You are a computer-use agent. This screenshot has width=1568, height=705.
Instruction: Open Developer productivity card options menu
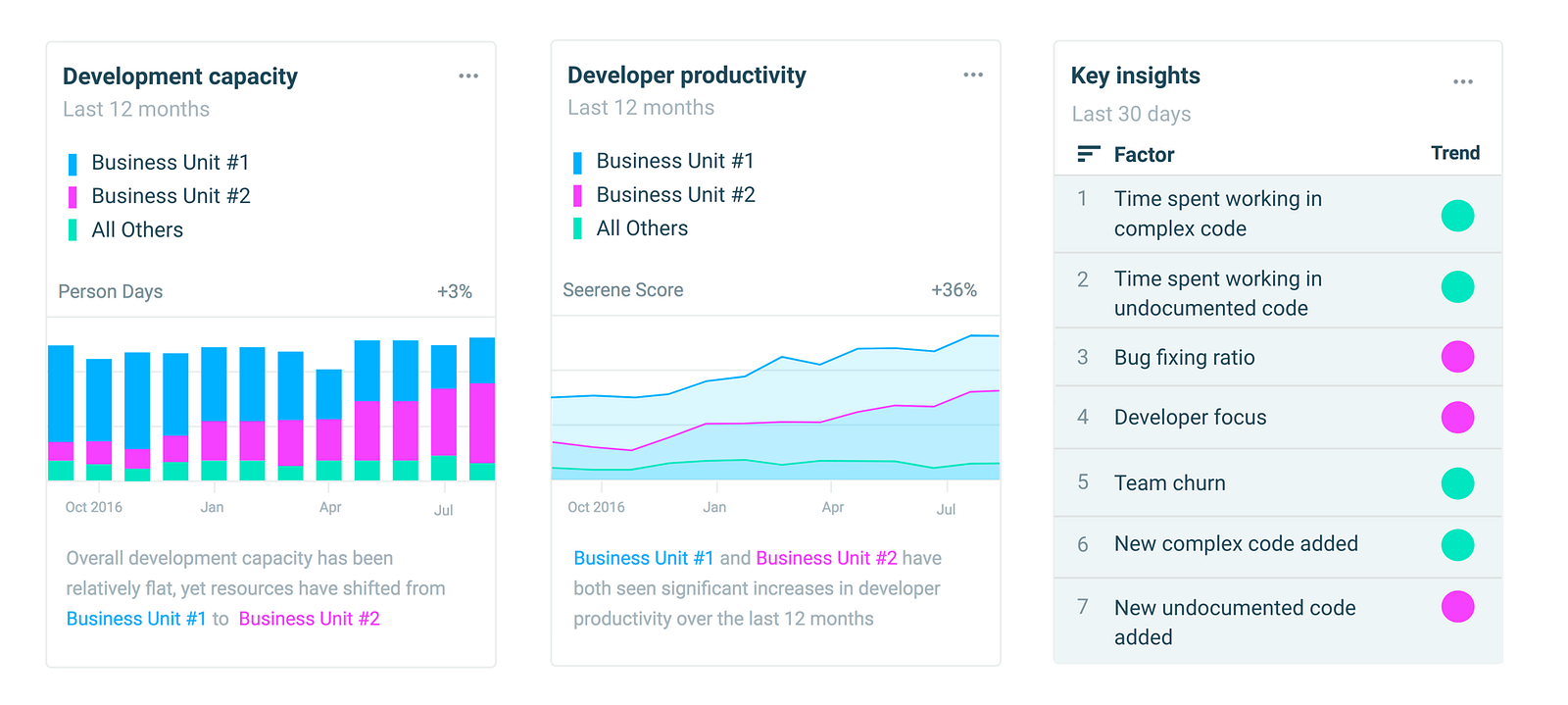(973, 75)
